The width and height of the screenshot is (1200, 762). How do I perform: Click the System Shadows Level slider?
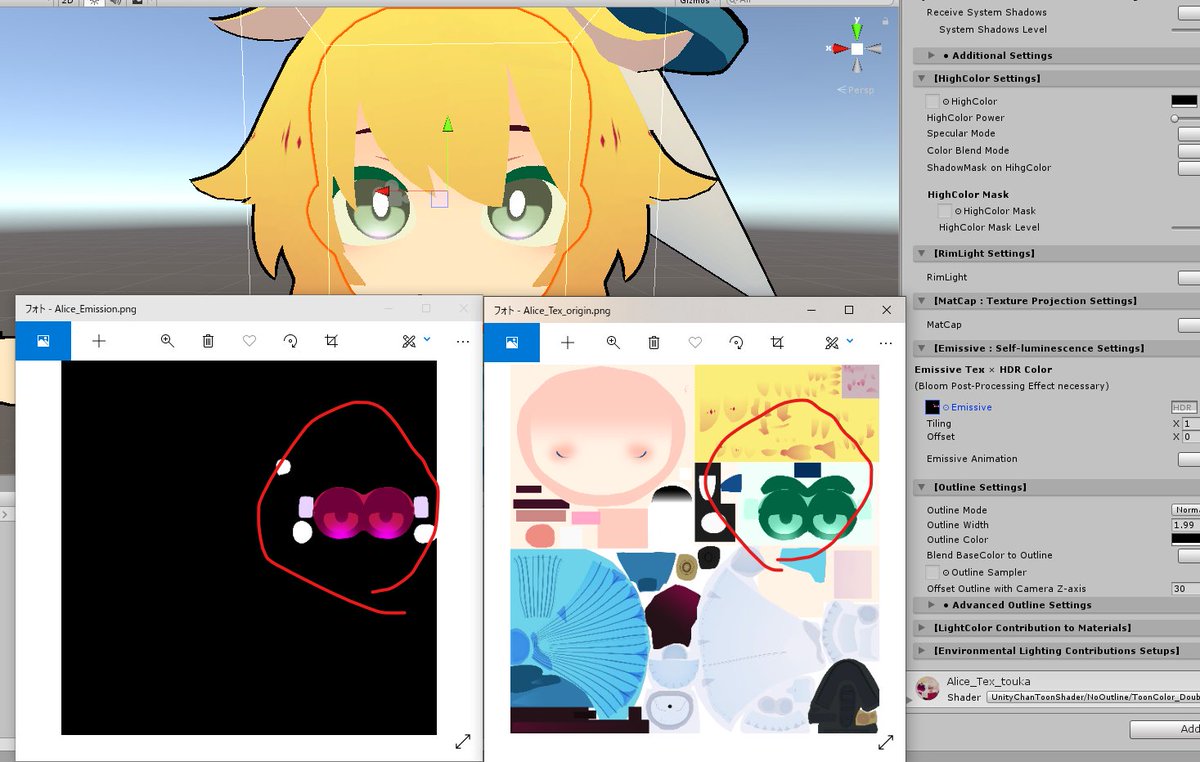[1185, 30]
